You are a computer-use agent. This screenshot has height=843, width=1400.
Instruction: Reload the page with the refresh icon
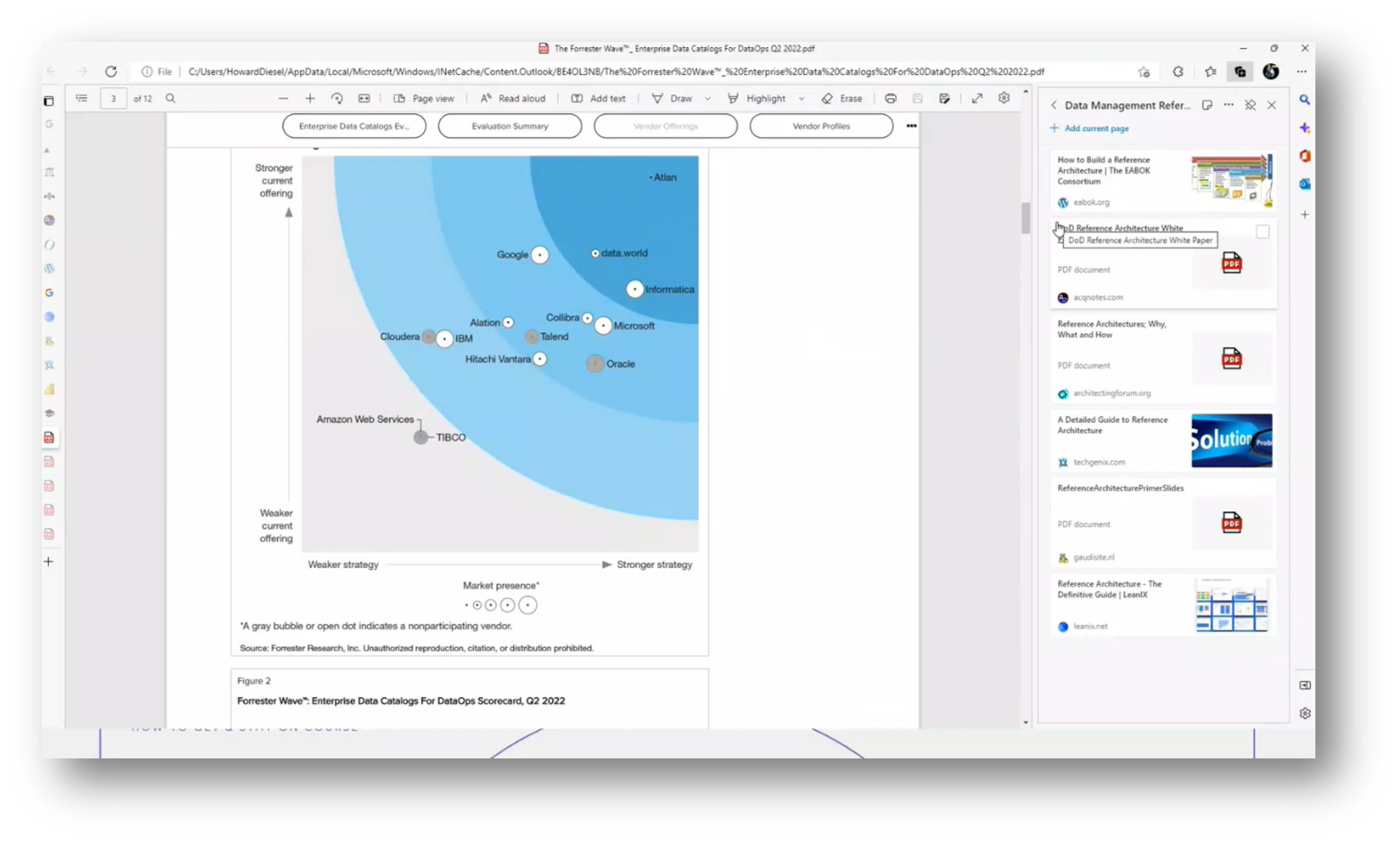tap(110, 71)
